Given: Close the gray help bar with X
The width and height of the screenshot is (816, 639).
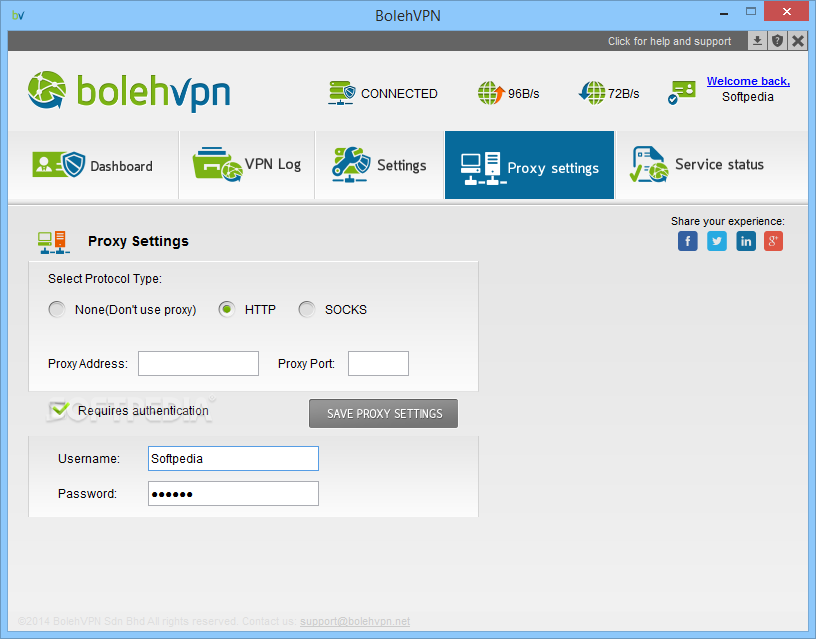Looking at the screenshot, I should tap(797, 41).
